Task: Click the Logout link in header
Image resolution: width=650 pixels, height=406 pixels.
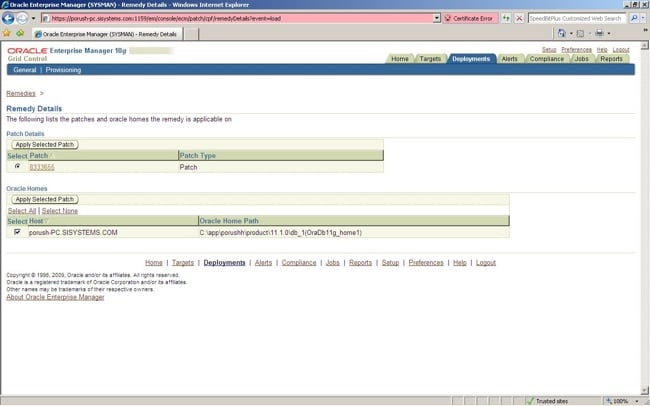Action: point(621,50)
